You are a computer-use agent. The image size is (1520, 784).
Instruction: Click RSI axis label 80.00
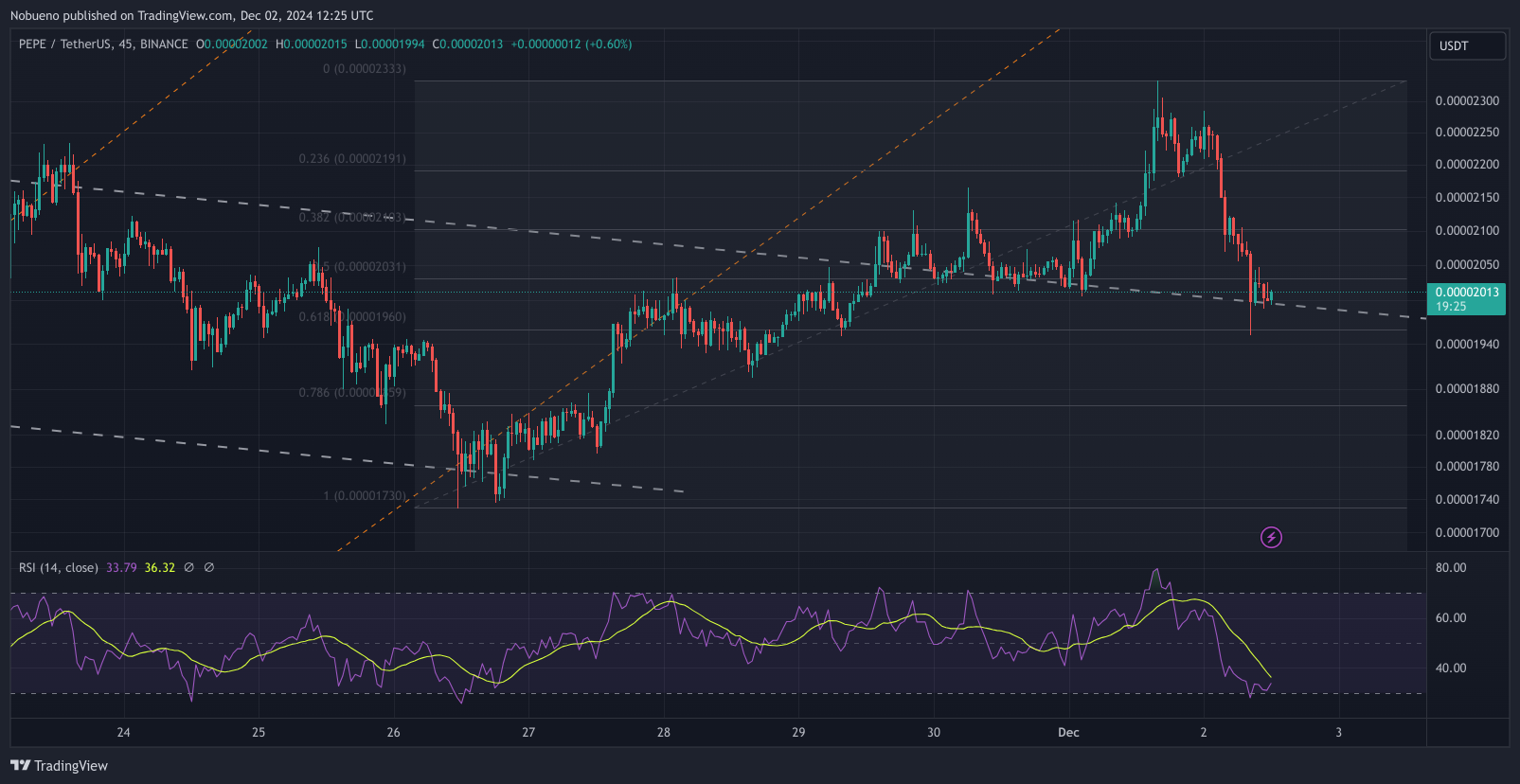point(1451,567)
